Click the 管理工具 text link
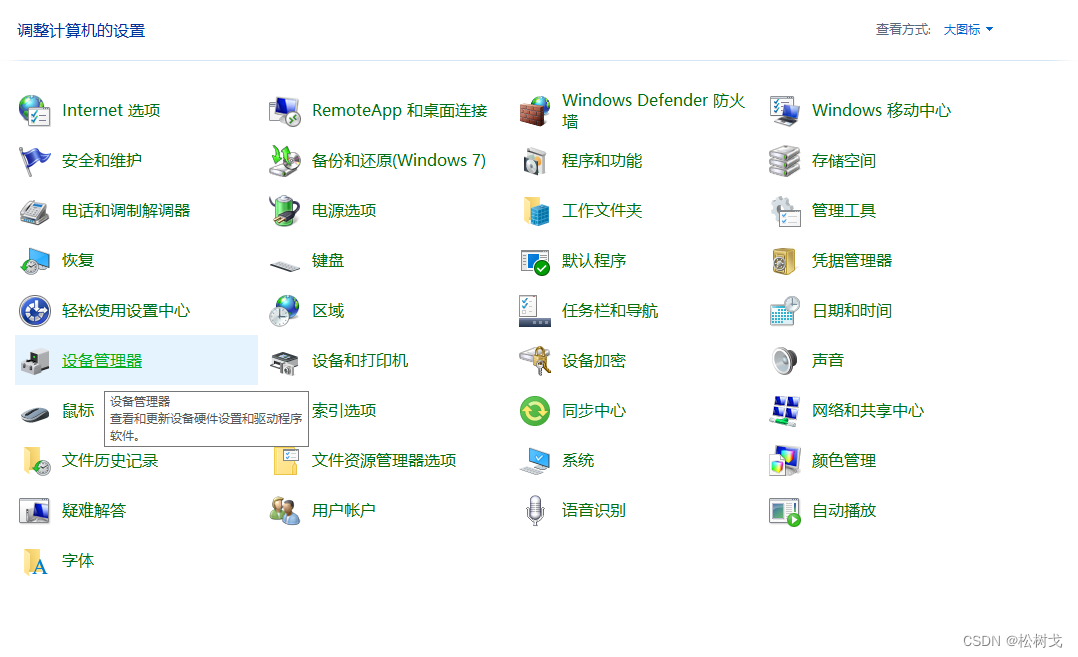Screen dimensions: 1078x657 pos(844,211)
